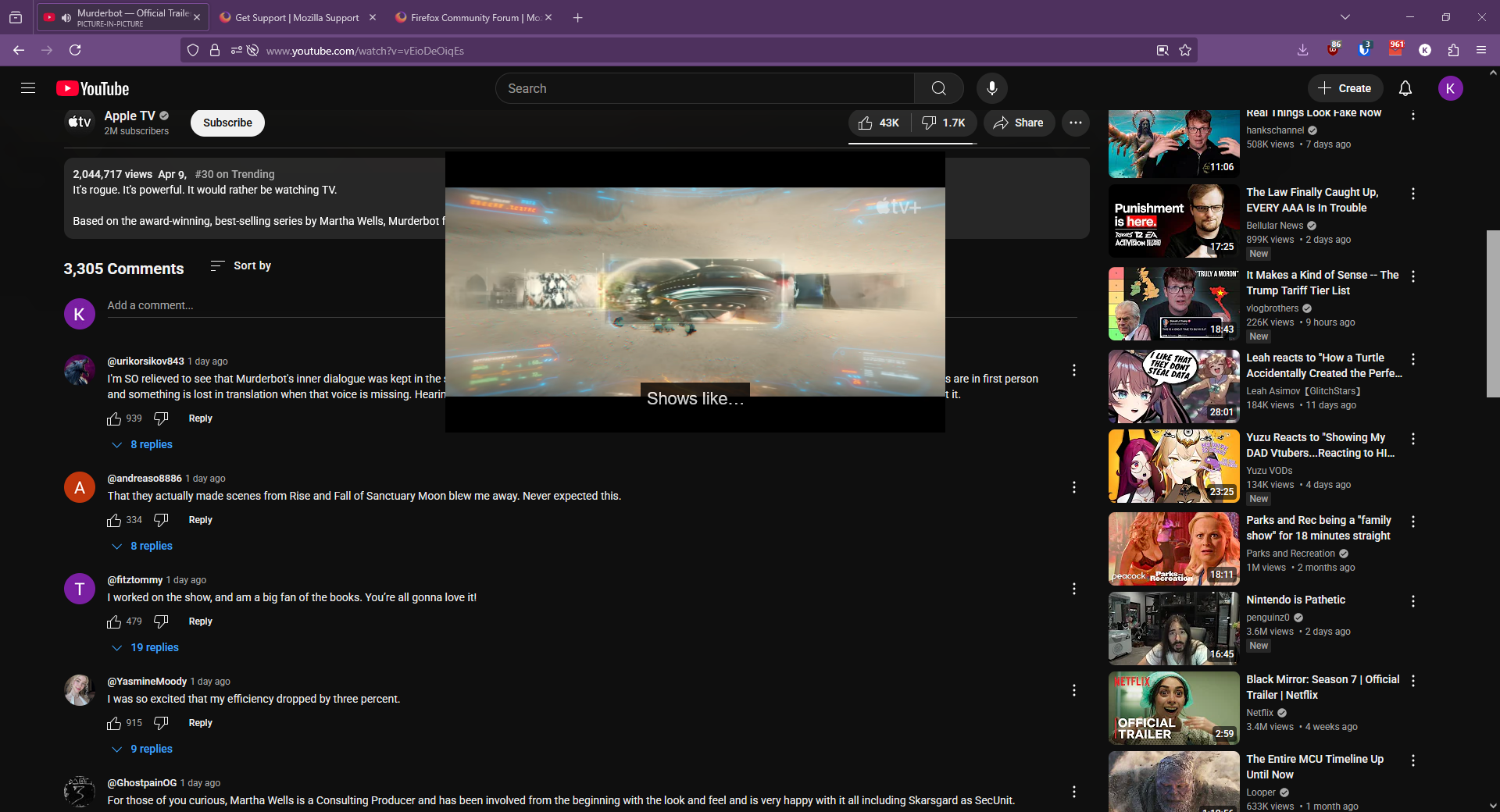Dislike the @urikorsikov843 comment
1500x812 pixels.
tap(161, 418)
